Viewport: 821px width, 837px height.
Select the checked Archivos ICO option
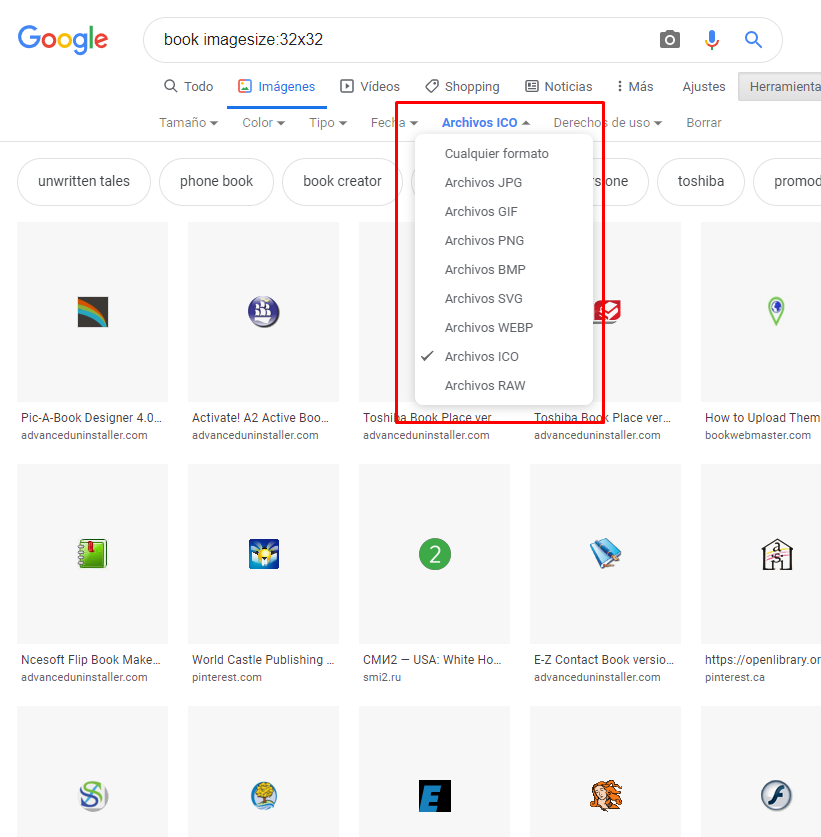503,357
